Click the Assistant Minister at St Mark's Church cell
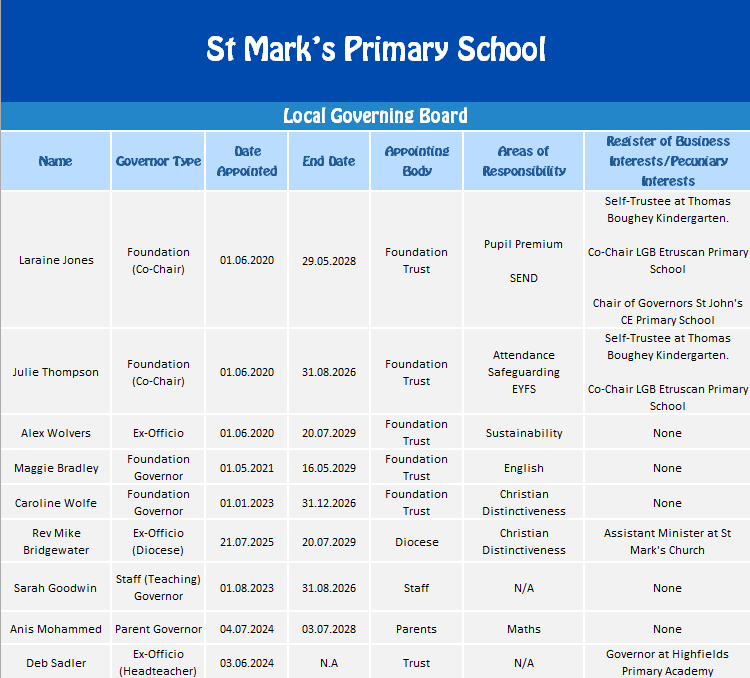This screenshot has height=678, width=750. 668,542
